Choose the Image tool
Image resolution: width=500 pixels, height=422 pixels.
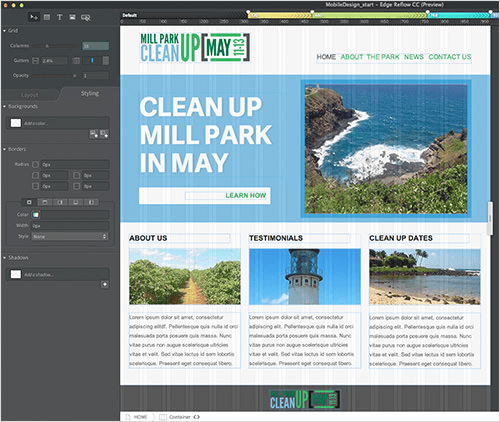[72, 17]
